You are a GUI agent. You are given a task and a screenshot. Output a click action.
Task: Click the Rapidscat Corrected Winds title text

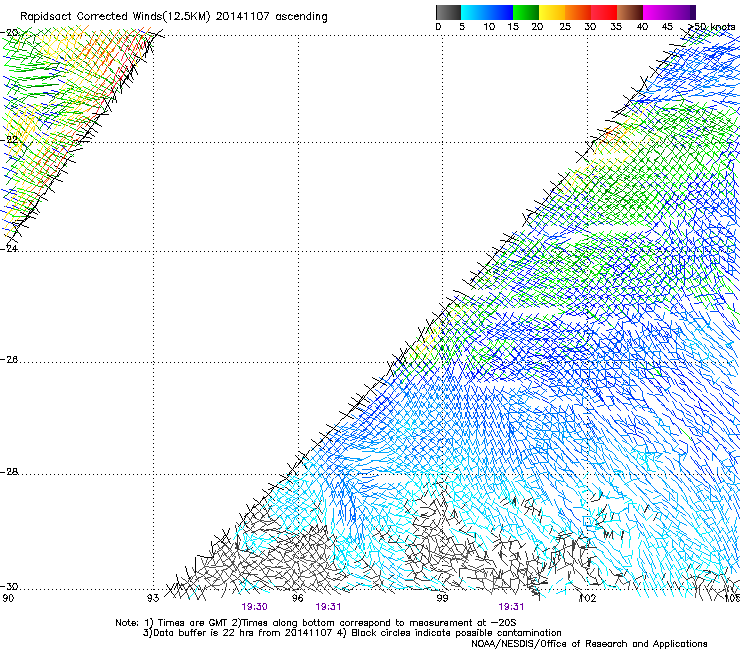pos(174,17)
